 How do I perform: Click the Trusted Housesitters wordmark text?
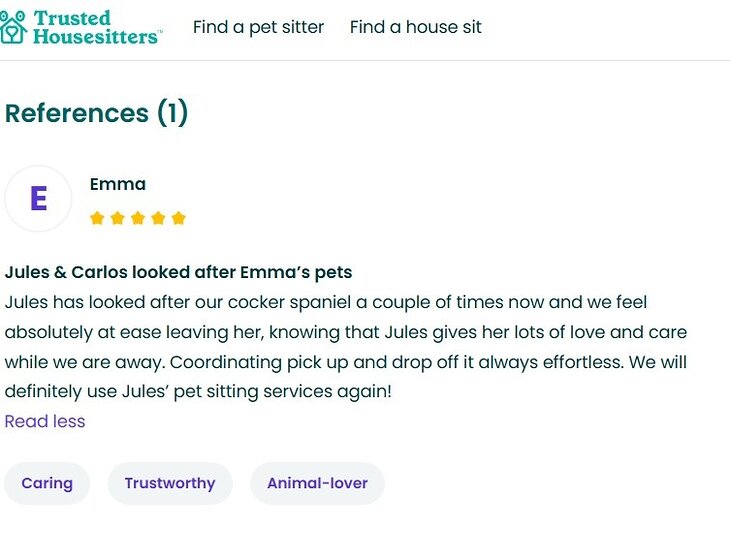point(95,27)
